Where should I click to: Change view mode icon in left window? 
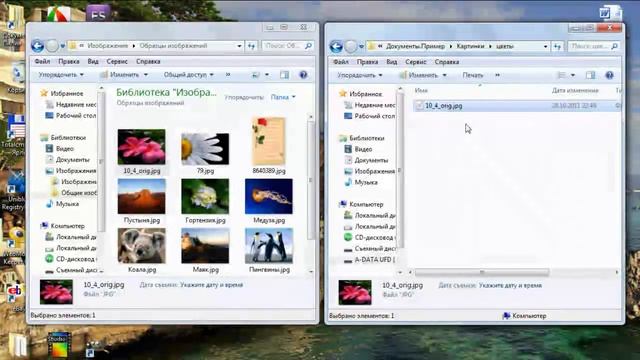(x=256, y=75)
